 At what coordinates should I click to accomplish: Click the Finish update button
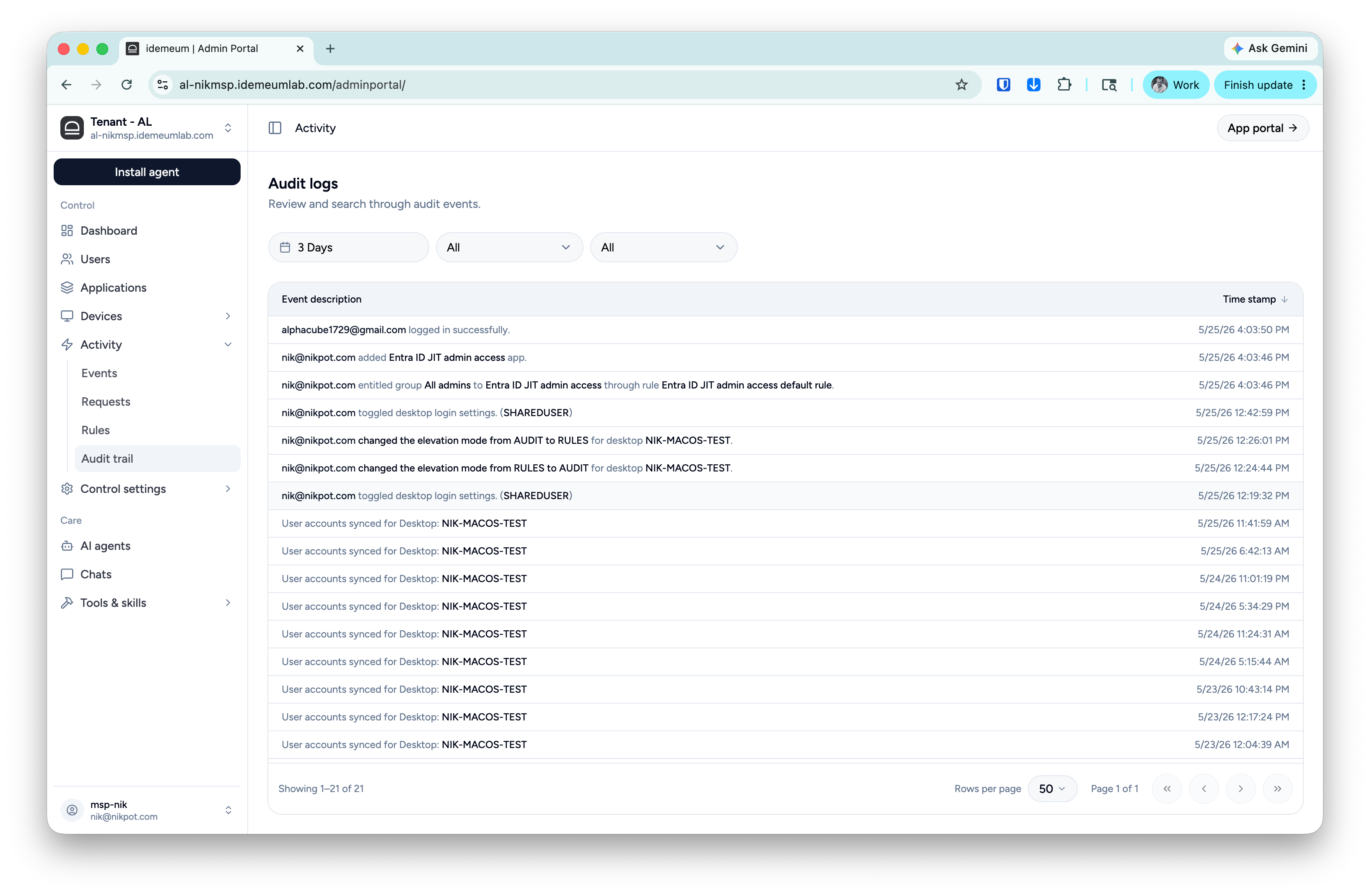click(x=1265, y=85)
